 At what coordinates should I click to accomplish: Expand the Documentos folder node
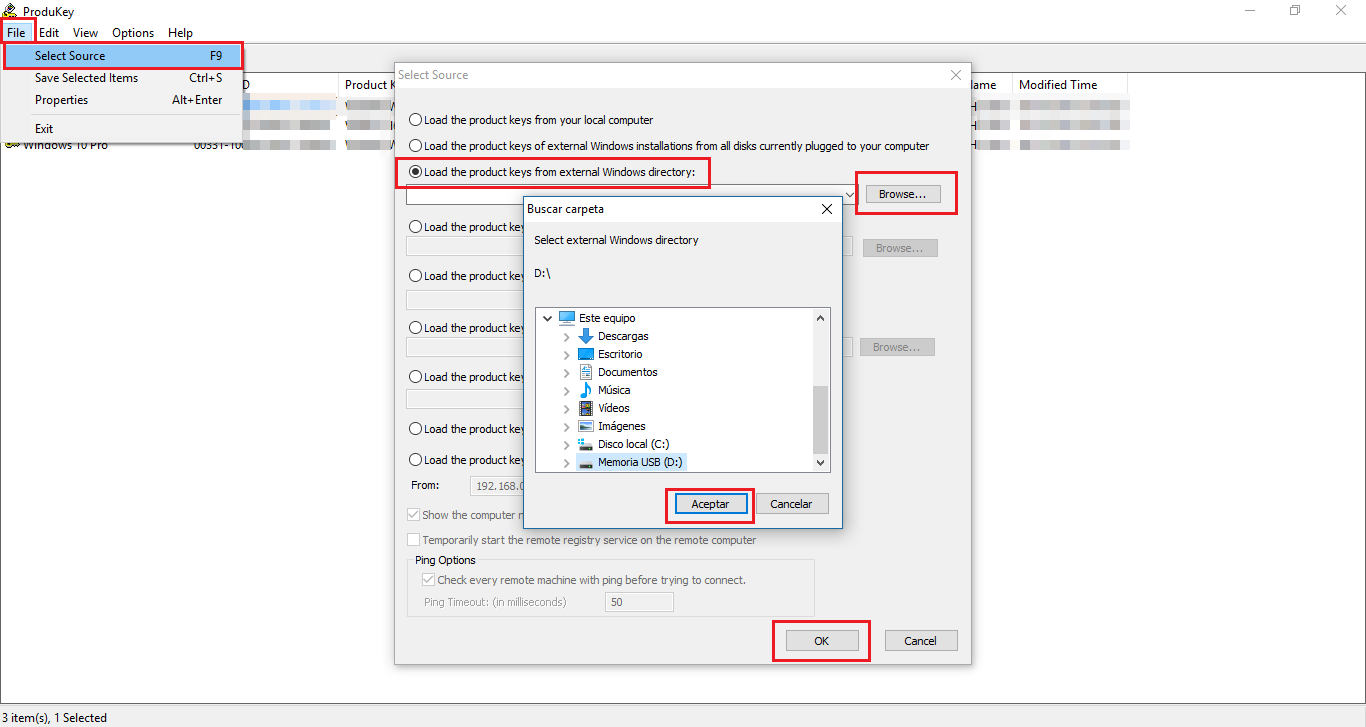pos(567,373)
